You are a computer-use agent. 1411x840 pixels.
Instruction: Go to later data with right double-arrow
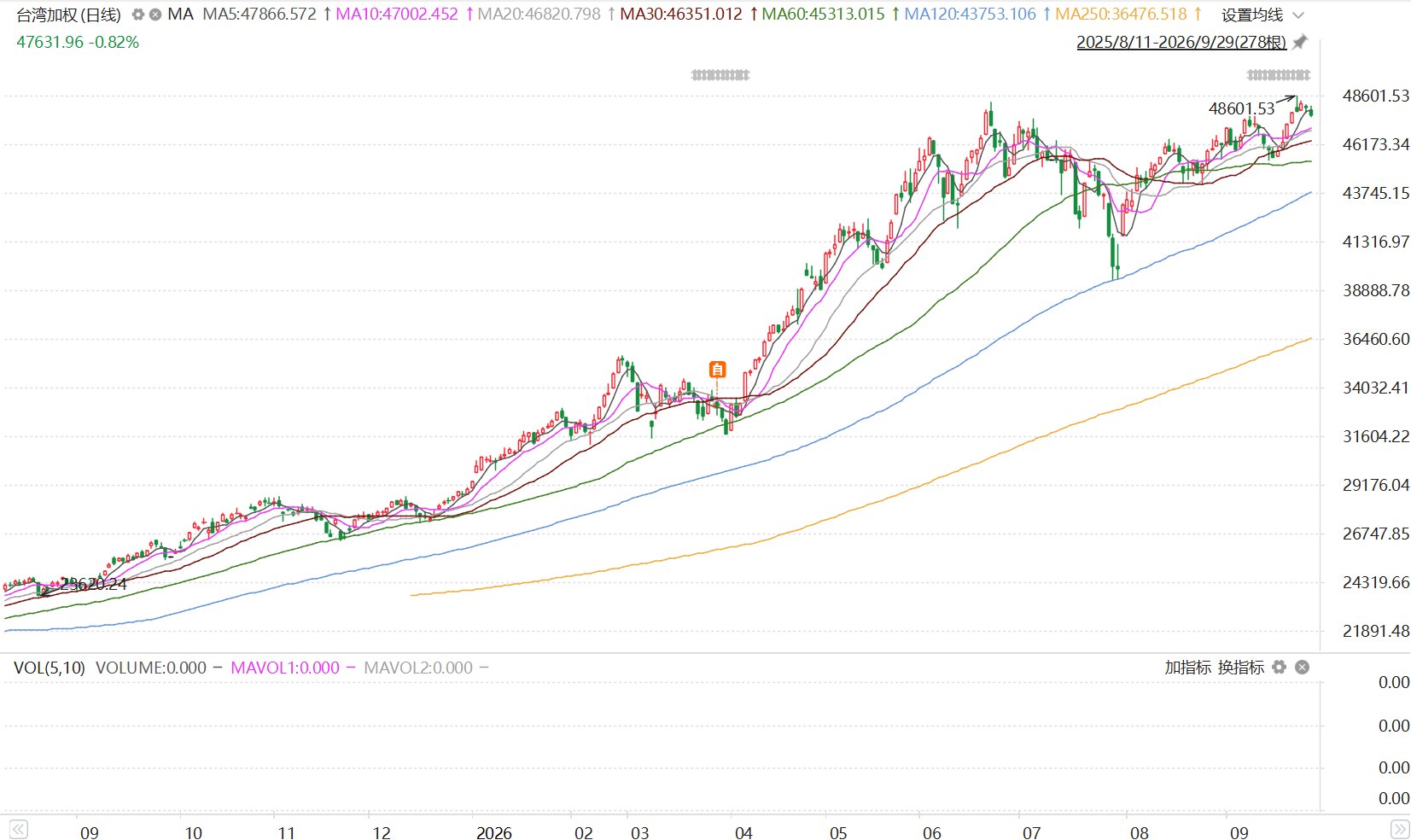point(1400,829)
